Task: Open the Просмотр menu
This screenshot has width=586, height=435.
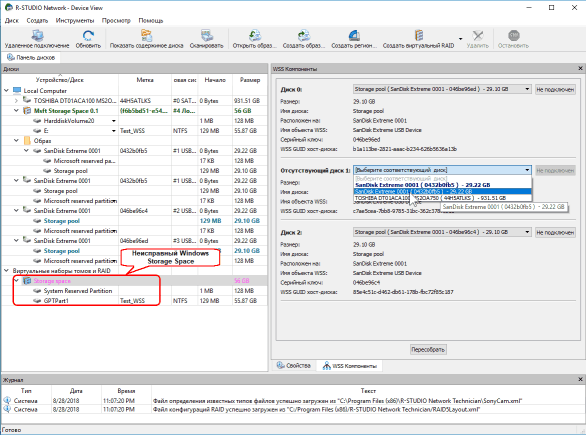Action: (x=116, y=21)
